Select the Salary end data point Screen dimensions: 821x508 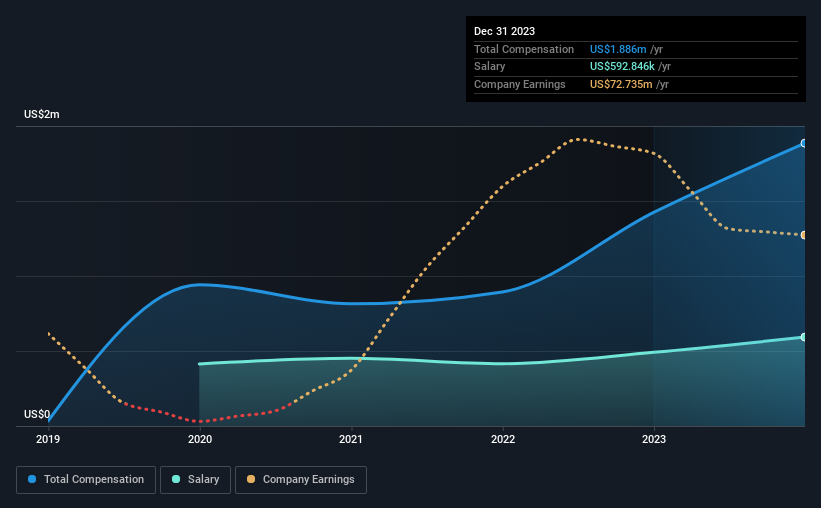pos(803,337)
